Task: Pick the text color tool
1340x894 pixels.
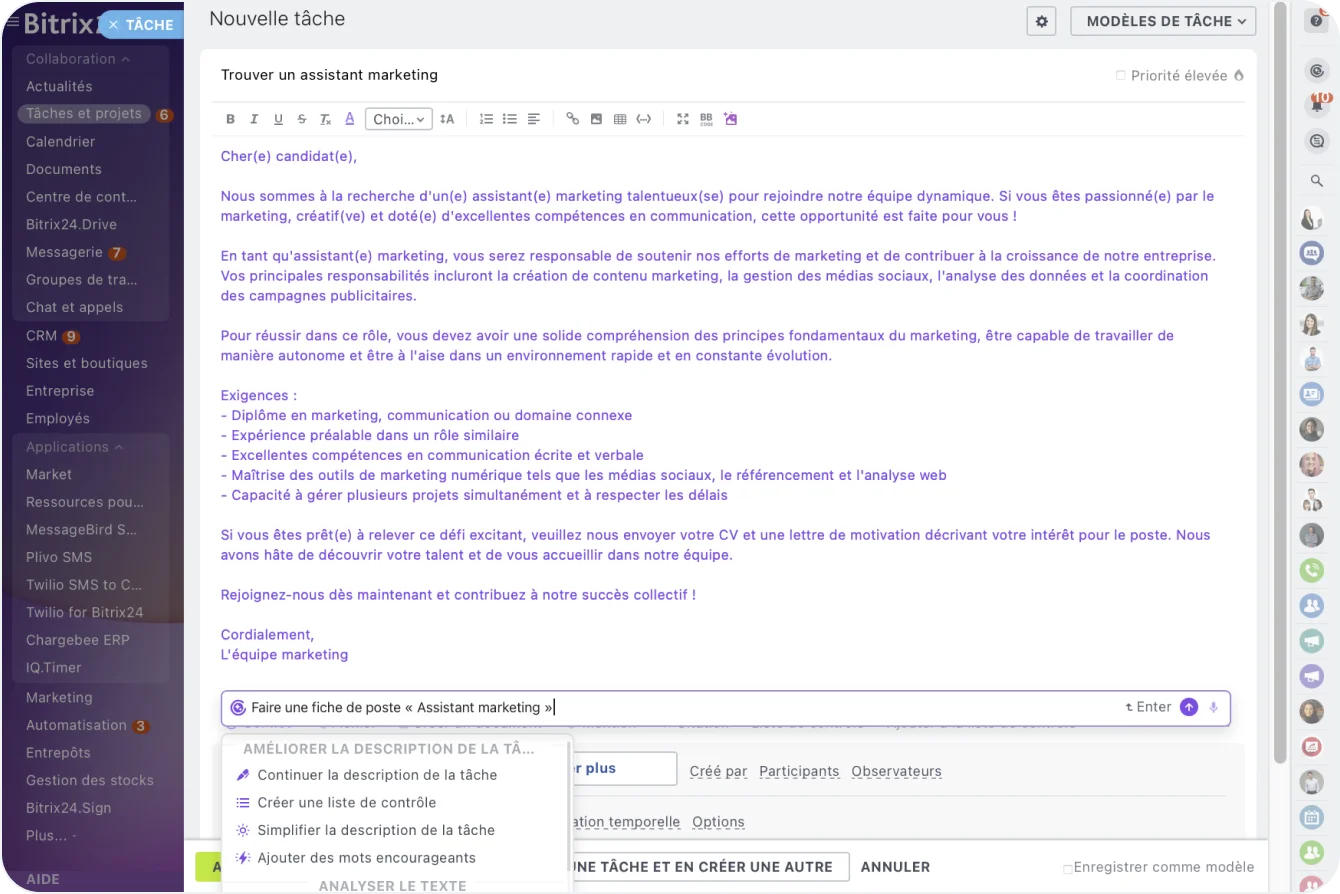Action: [x=349, y=119]
